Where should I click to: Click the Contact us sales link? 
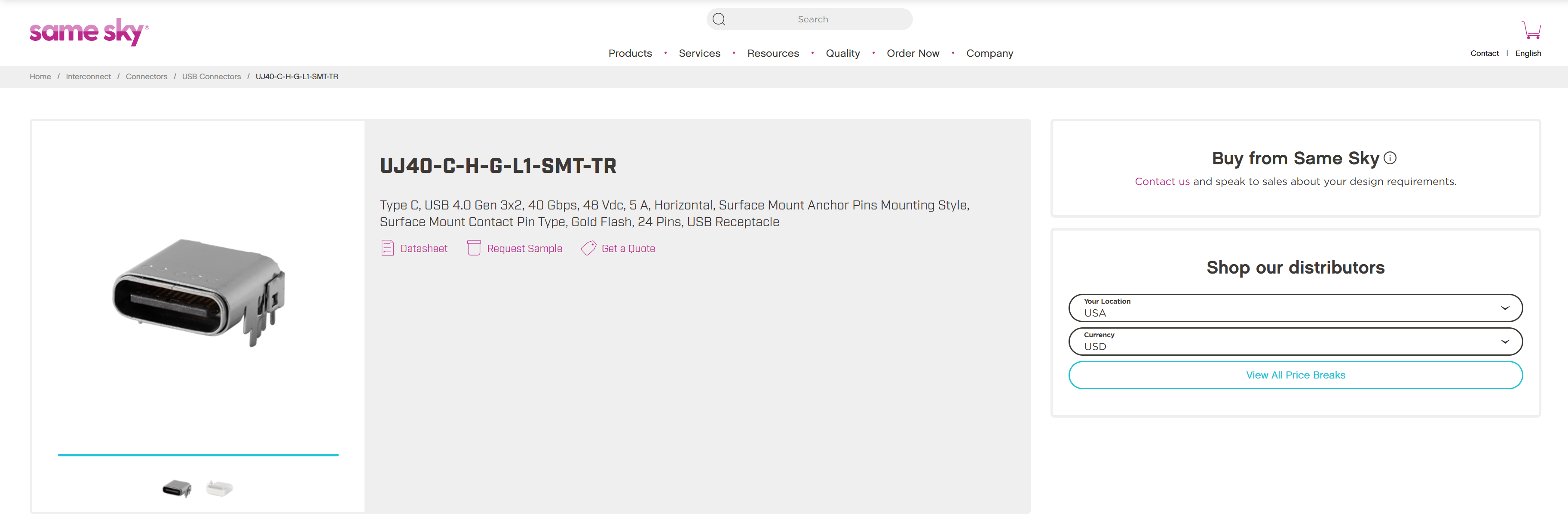coord(1162,182)
